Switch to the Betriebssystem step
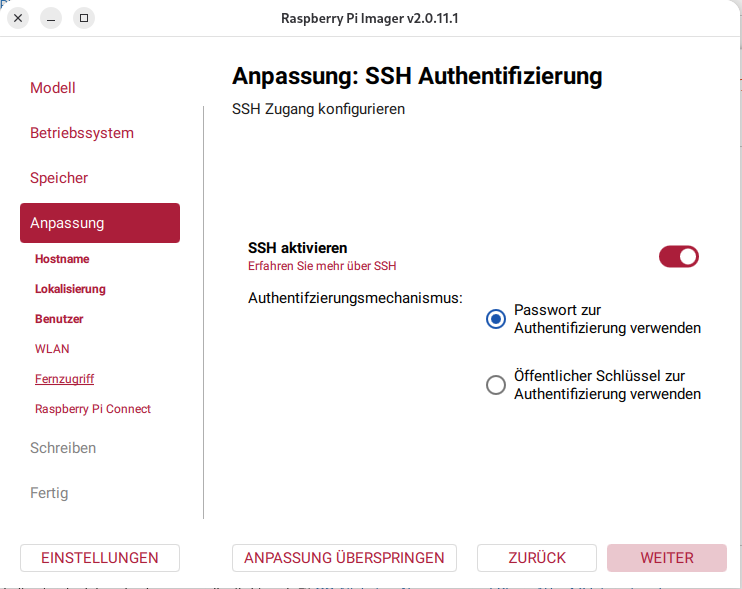This screenshot has width=742, height=589. click(82, 133)
